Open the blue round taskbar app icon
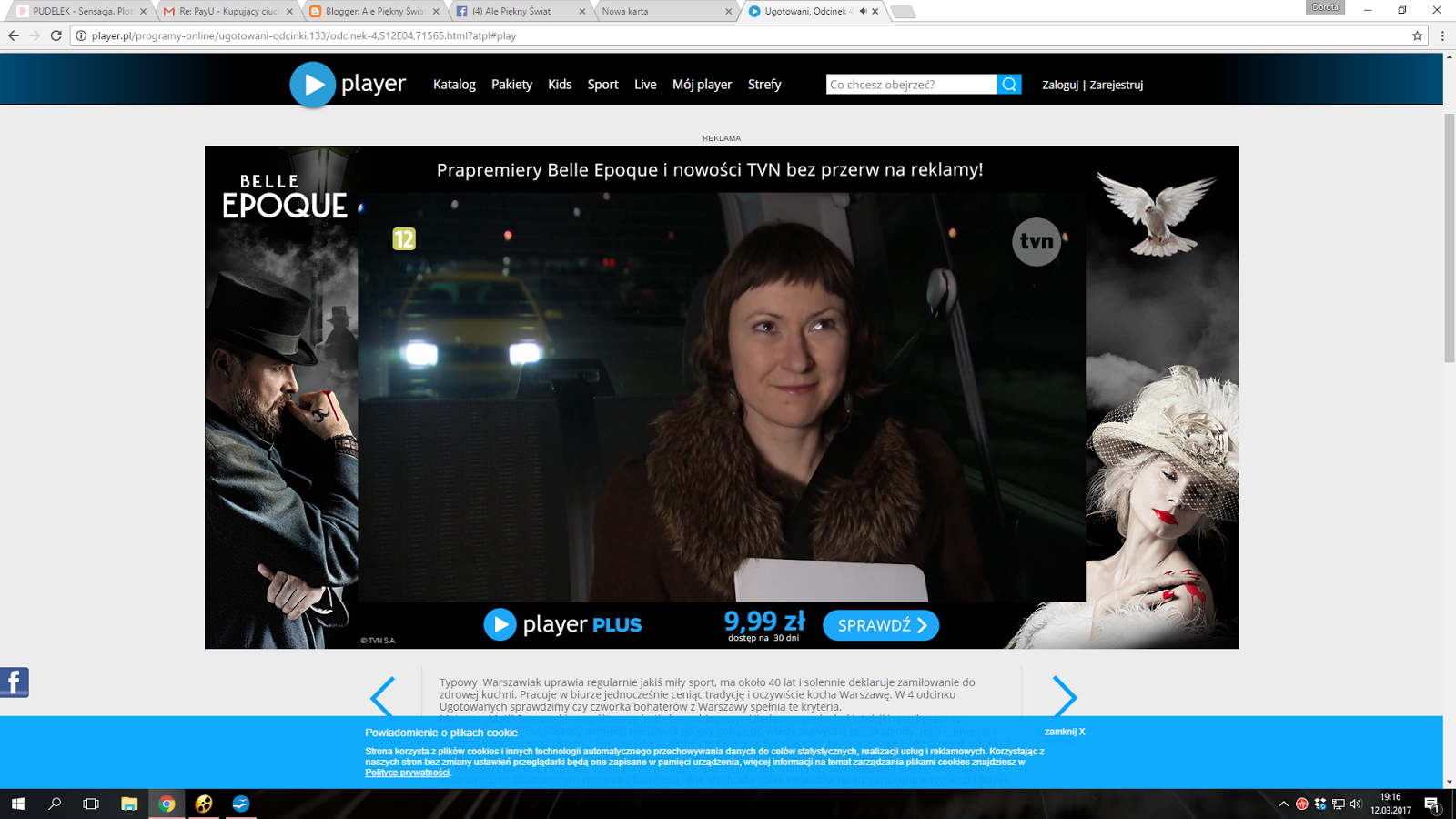Viewport: 1456px width, 819px height. [x=241, y=804]
